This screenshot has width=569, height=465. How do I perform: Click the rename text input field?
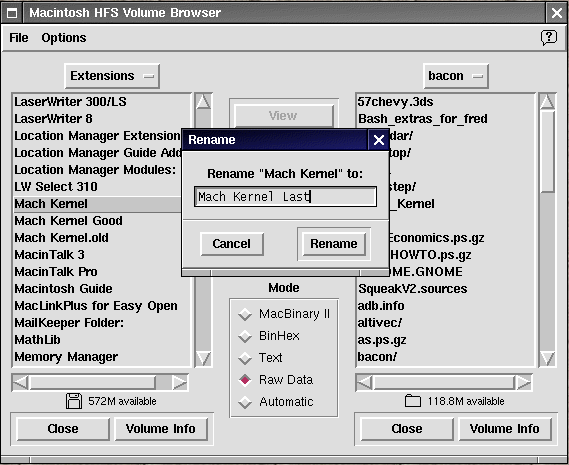coord(285,197)
